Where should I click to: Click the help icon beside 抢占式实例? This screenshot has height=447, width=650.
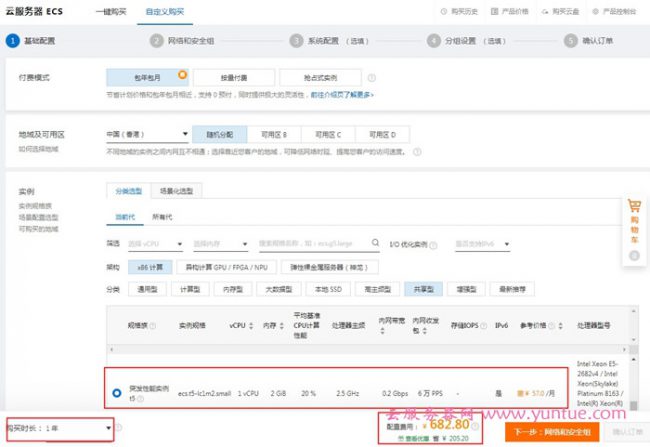pos(372,77)
